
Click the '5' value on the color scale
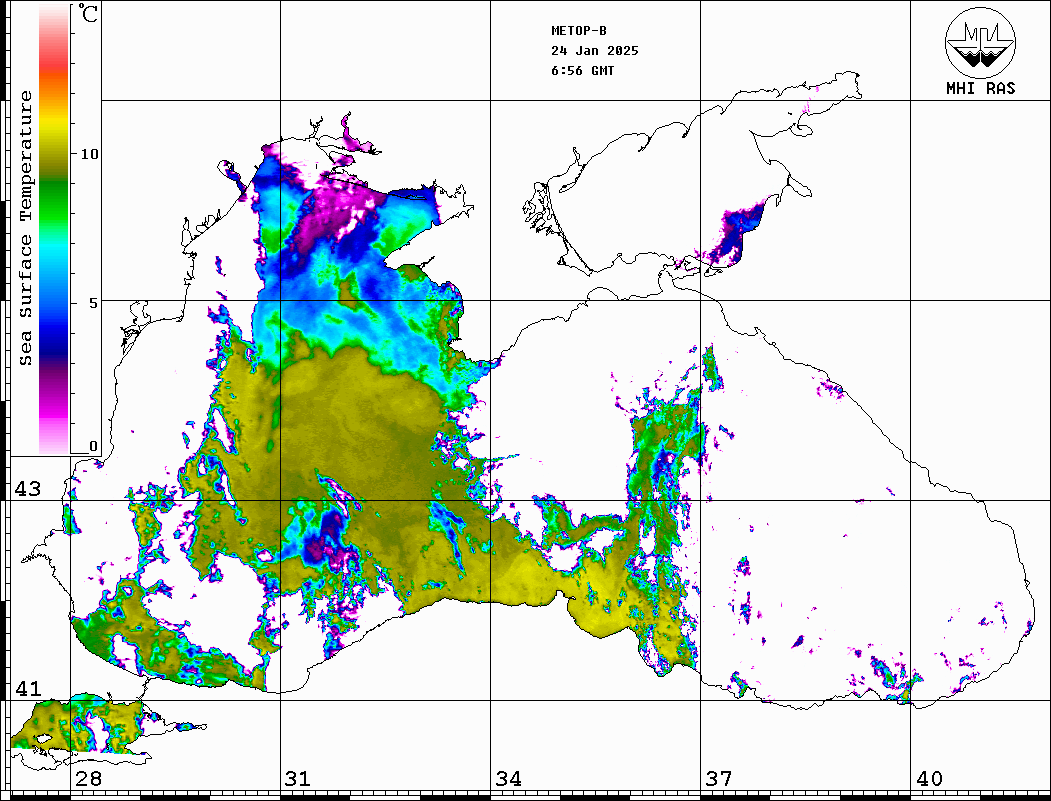[x=93, y=303]
